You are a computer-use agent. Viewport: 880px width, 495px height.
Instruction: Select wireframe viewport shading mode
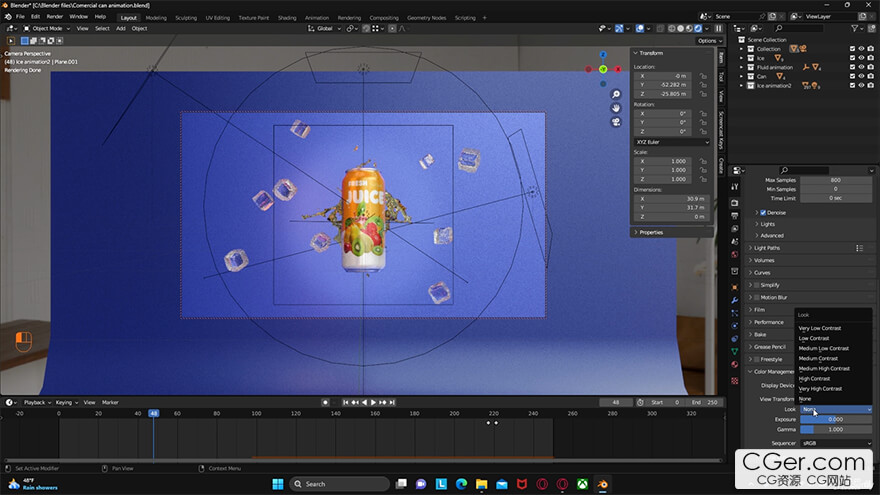click(x=672, y=28)
